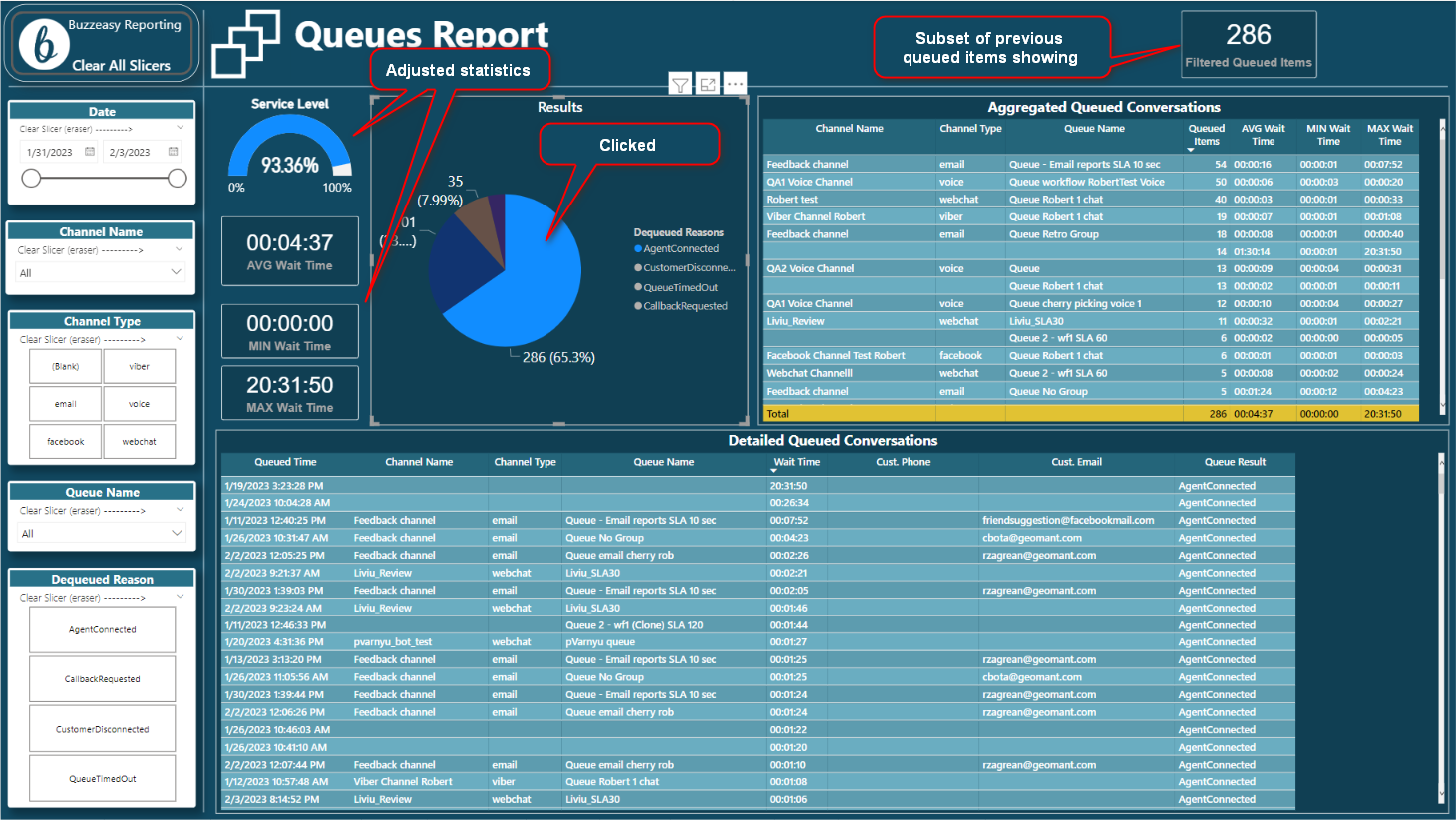Click the start date 1/31/2023 input field
The width and height of the screenshot is (1456, 820).
point(50,152)
